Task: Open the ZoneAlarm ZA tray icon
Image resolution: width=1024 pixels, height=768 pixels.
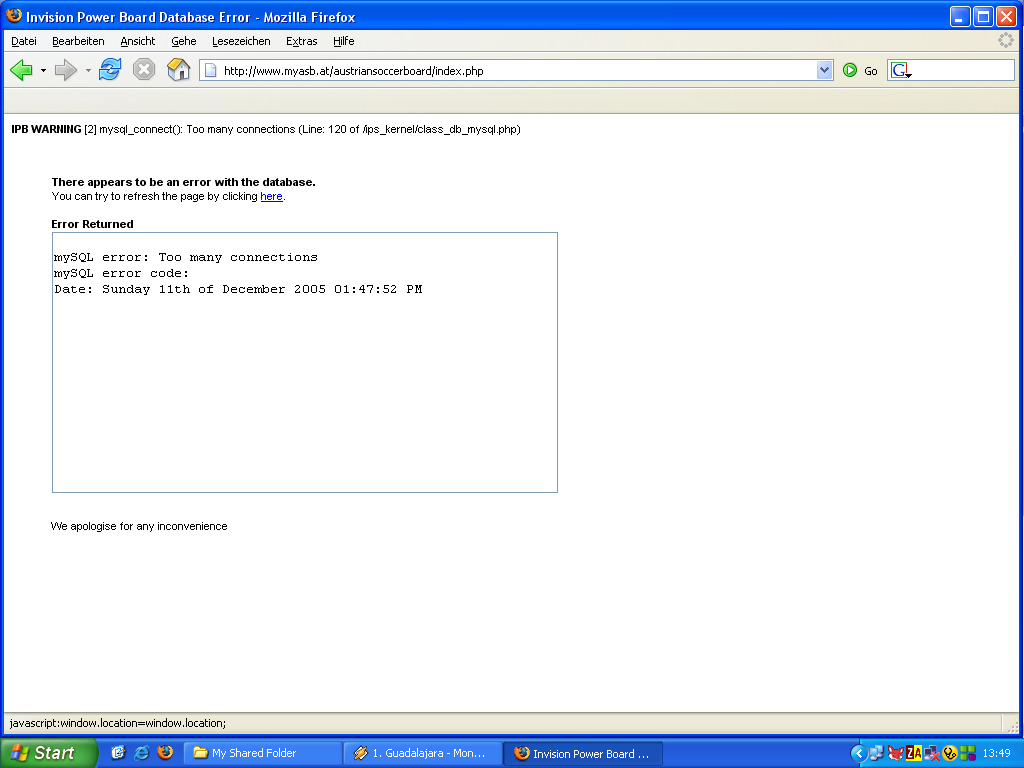Action: point(913,754)
